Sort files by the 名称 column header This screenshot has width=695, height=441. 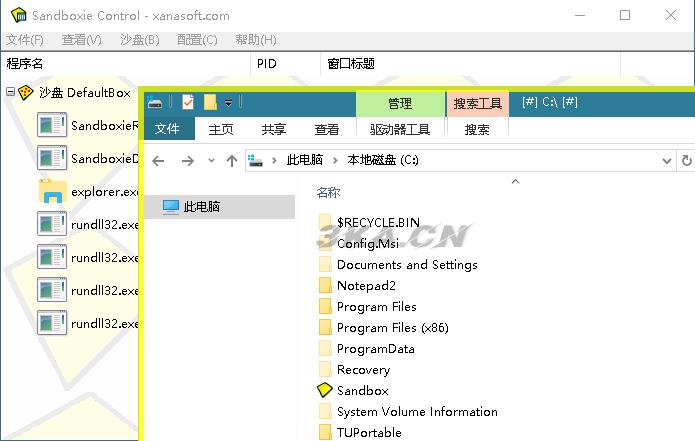coord(328,193)
